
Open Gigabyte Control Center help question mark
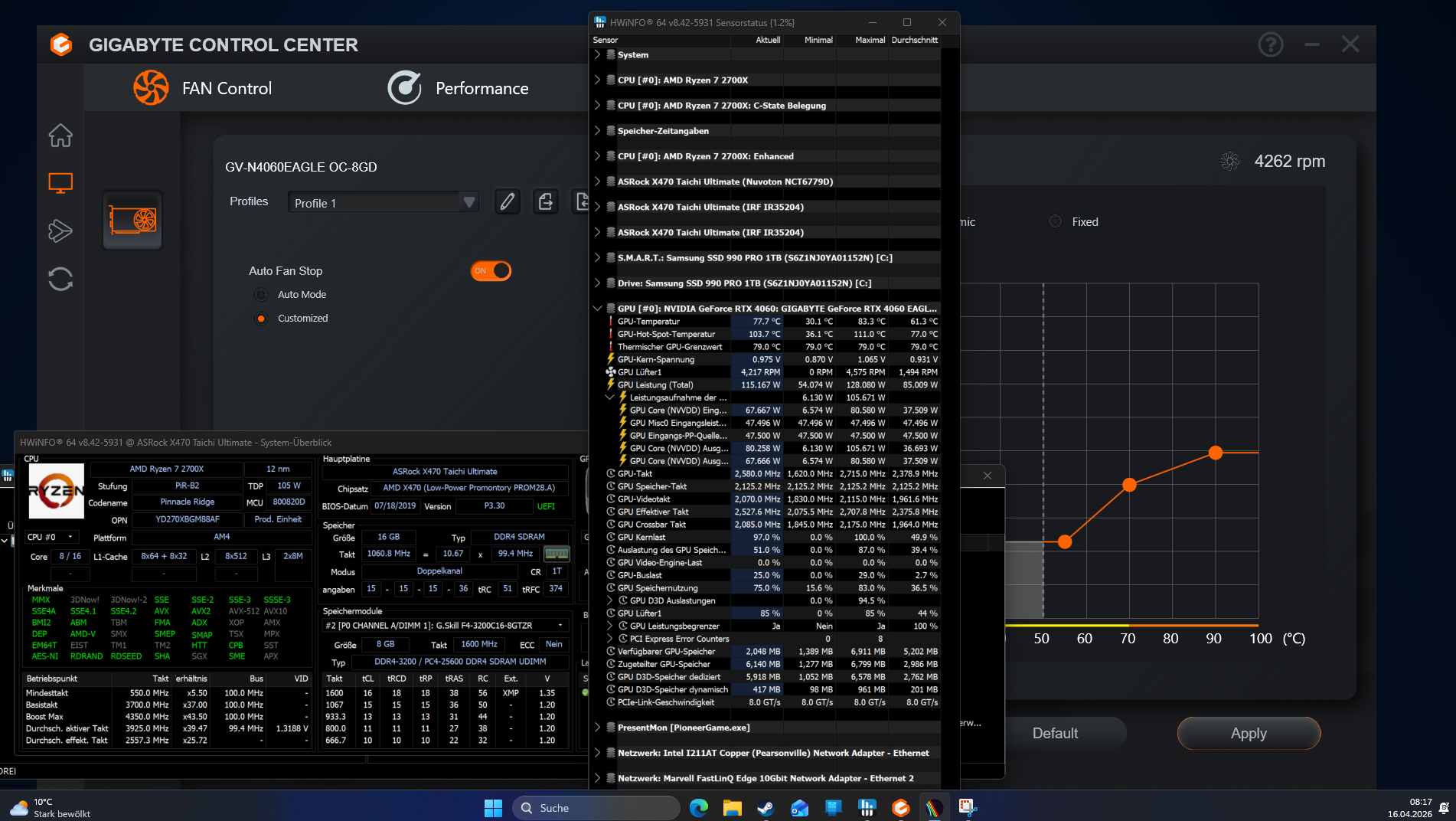coord(1271,44)
